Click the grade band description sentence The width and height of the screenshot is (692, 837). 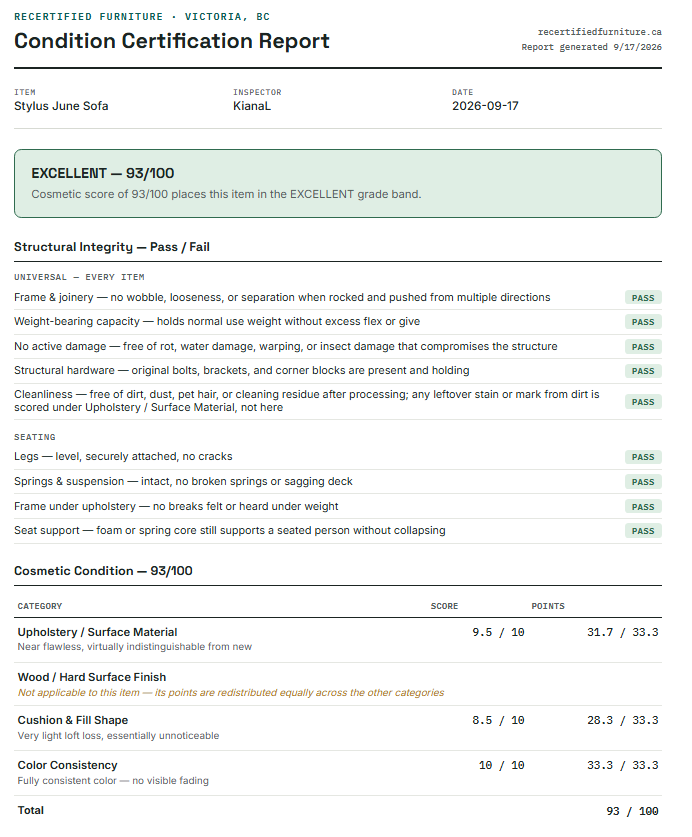pos(226,194)
